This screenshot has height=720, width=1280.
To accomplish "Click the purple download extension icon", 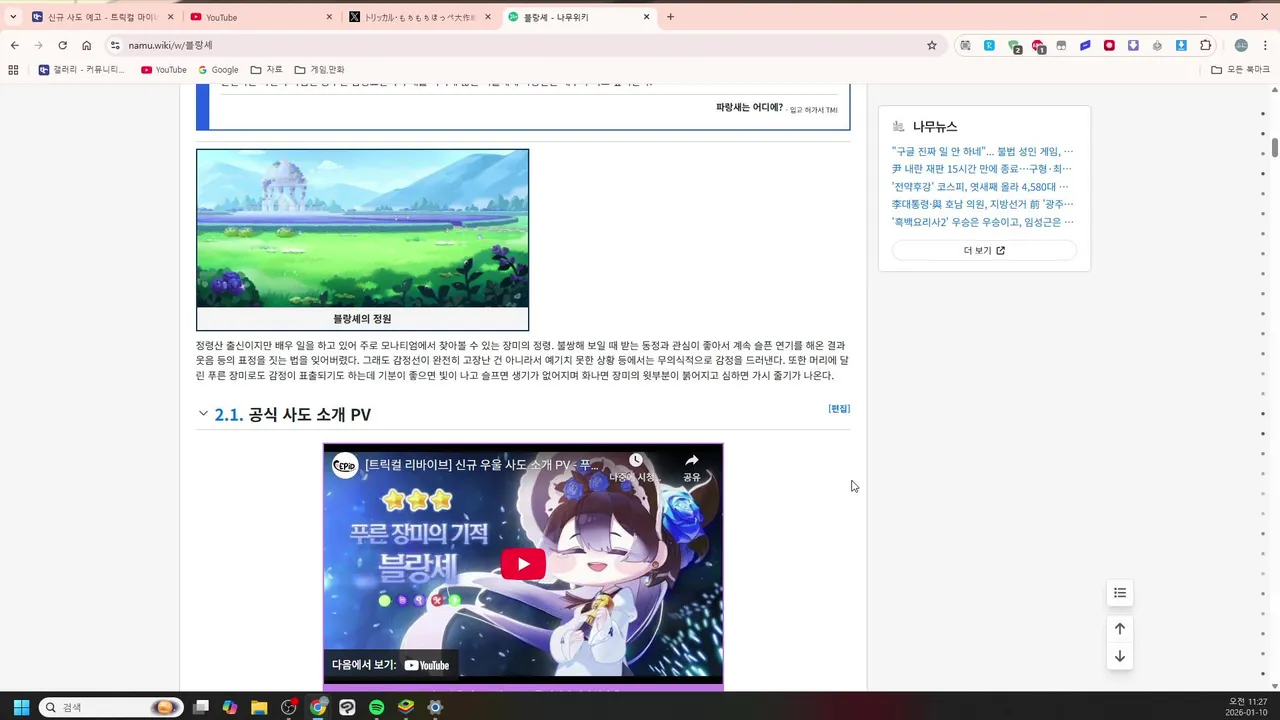I will [1133, 45].
